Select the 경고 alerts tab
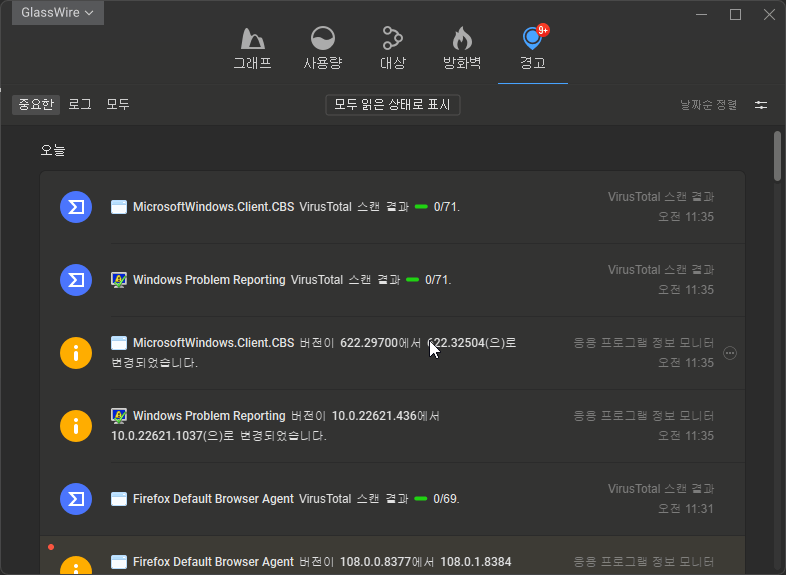Image resolution: width=786 pixels, height=575 pixels. coord(532,49)
